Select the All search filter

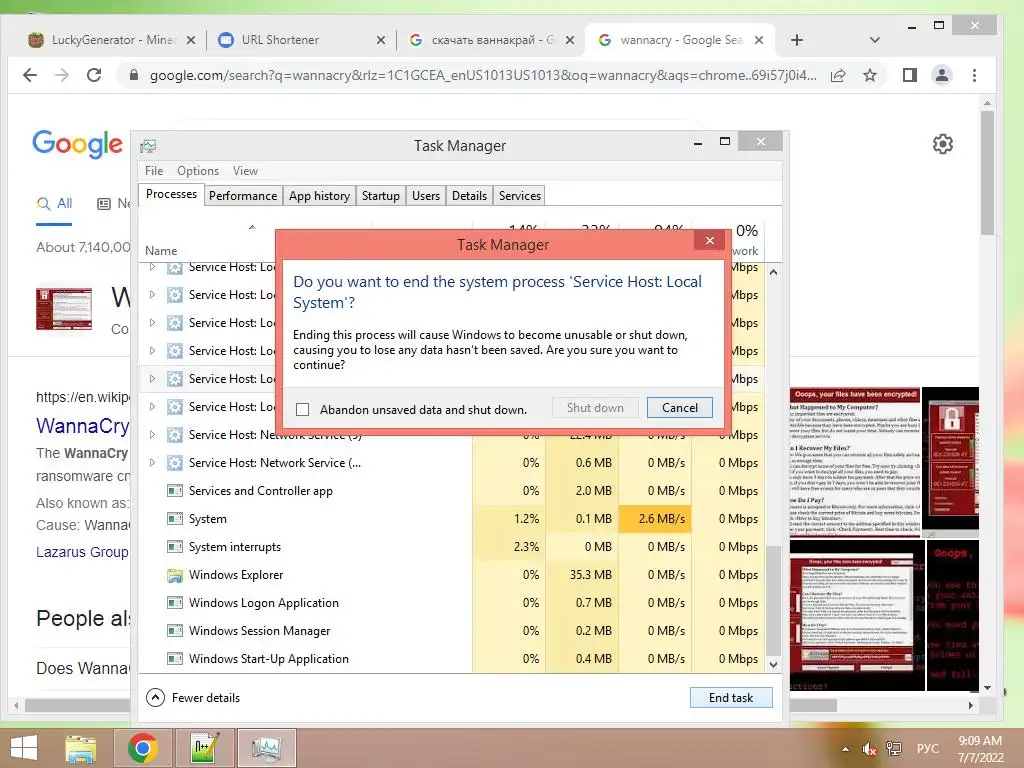(x=54, y=204)
